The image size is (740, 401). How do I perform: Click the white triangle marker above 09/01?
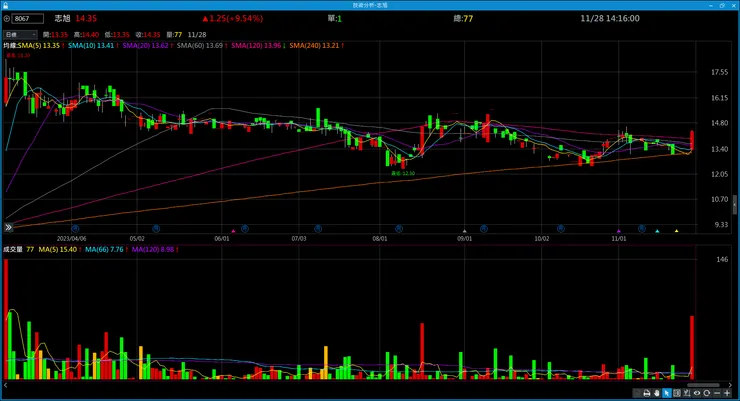464,231
